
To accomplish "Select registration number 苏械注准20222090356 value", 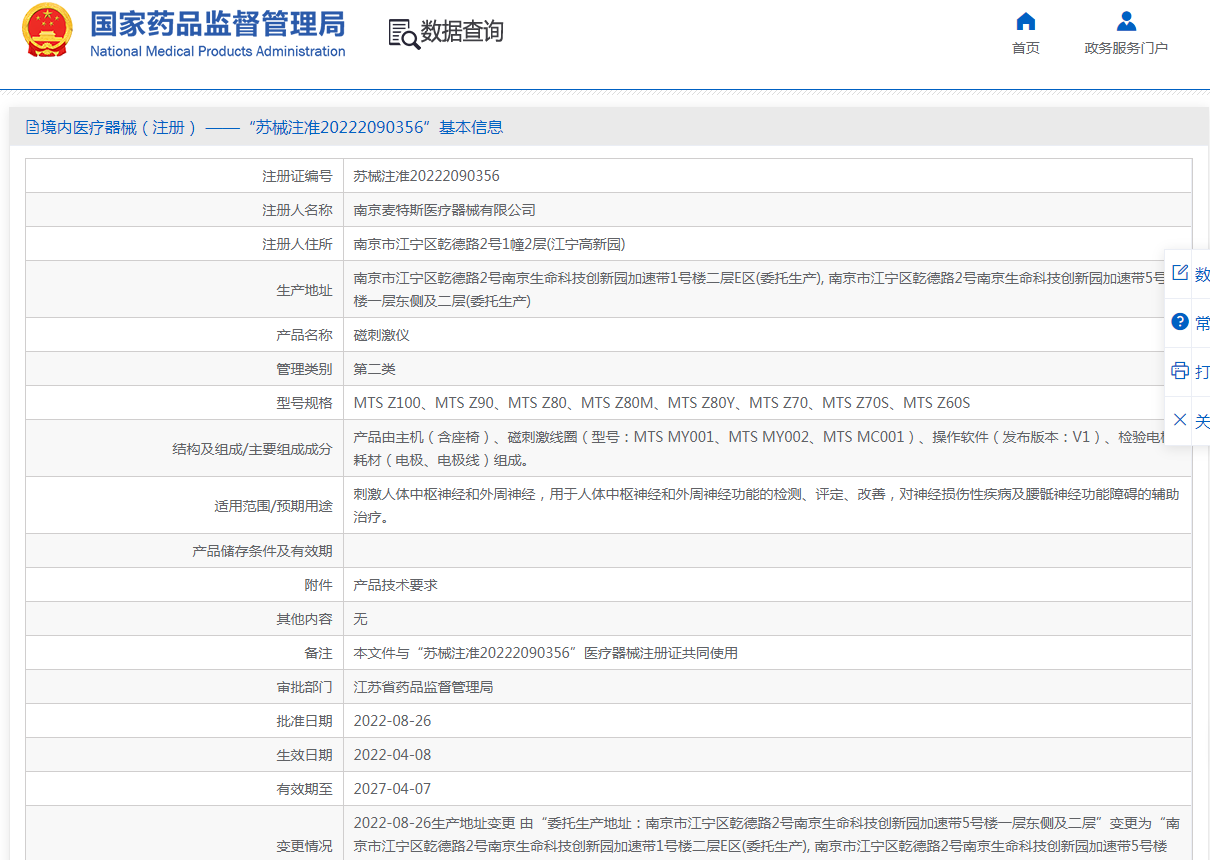I will point(427,176).
